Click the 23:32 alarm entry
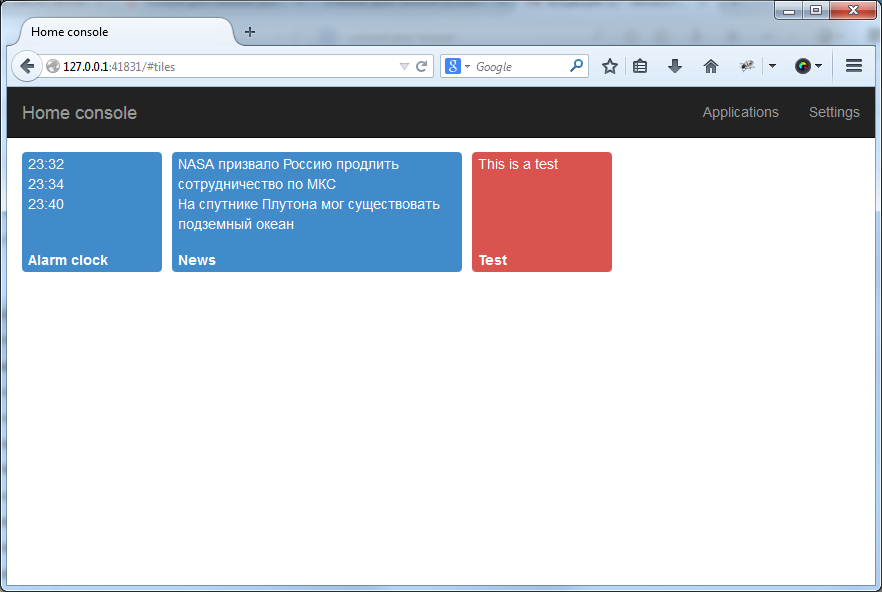 46,164
